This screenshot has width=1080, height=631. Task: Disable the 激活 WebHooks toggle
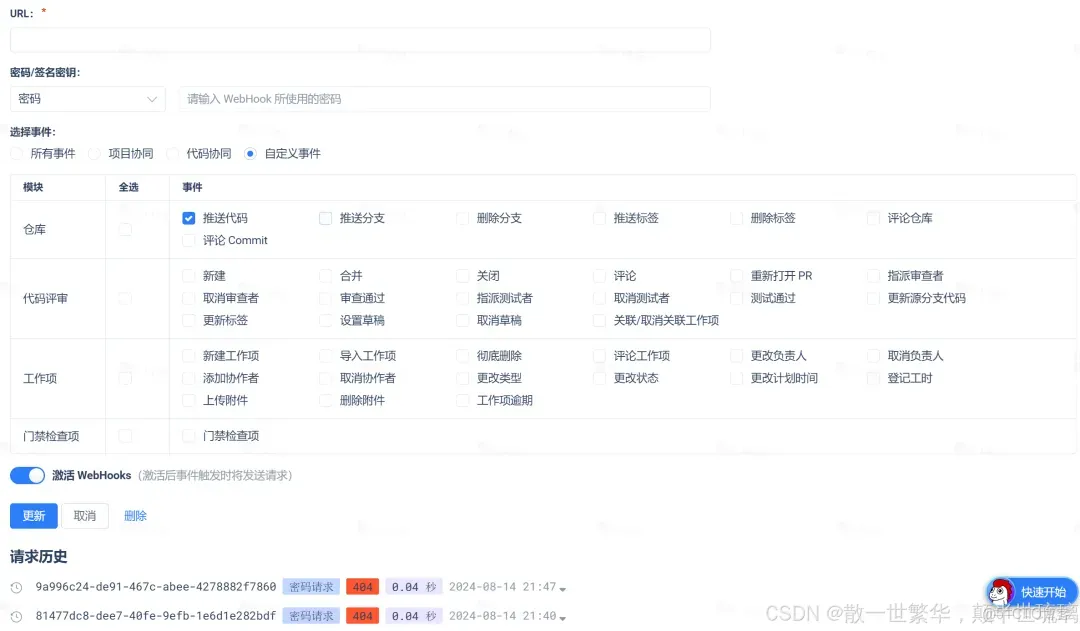tap(25, 474)
